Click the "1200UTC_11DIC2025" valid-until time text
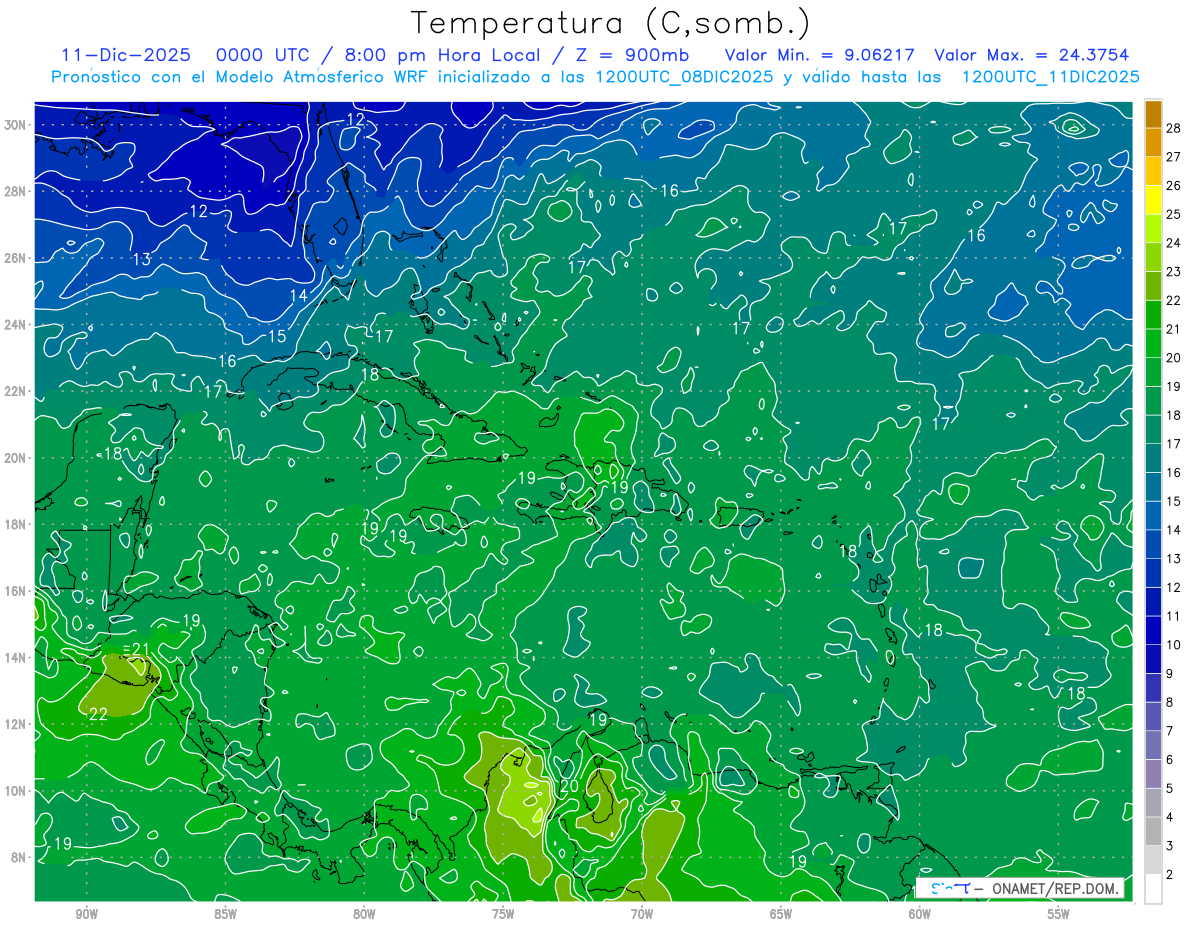This screenshot has width=1200, height=927. coord(1050,77)
